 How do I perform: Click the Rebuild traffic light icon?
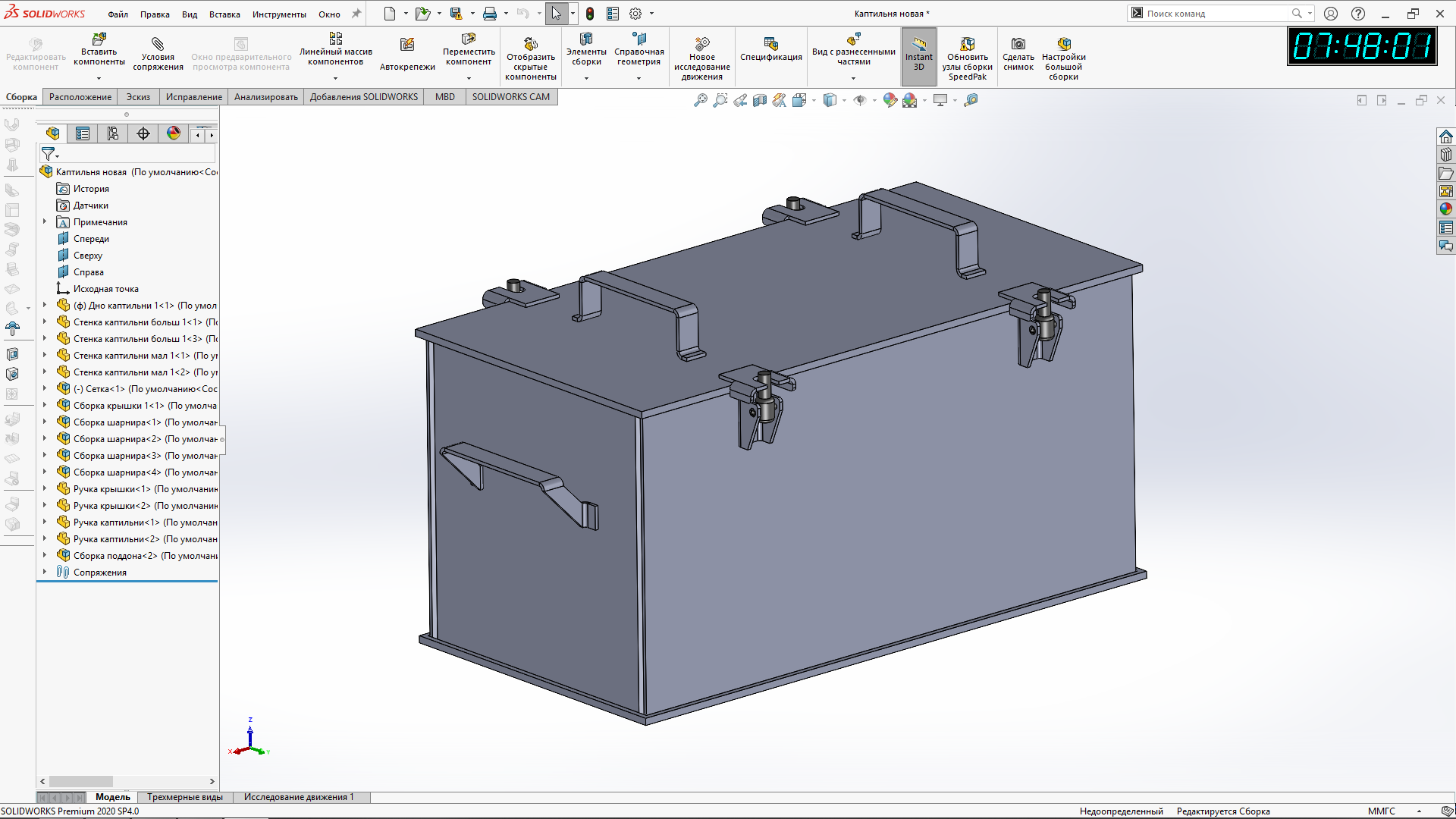589,14
